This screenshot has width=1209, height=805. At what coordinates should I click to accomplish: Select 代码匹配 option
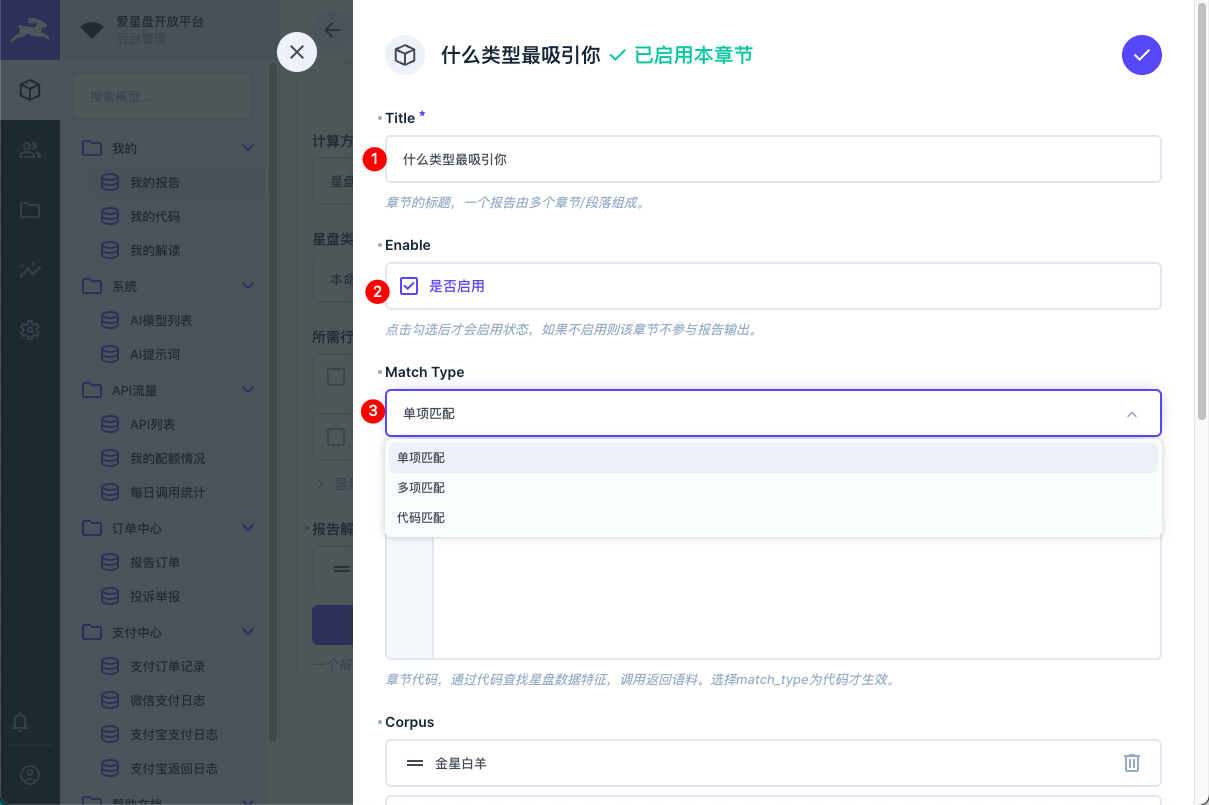pos(421,518)
